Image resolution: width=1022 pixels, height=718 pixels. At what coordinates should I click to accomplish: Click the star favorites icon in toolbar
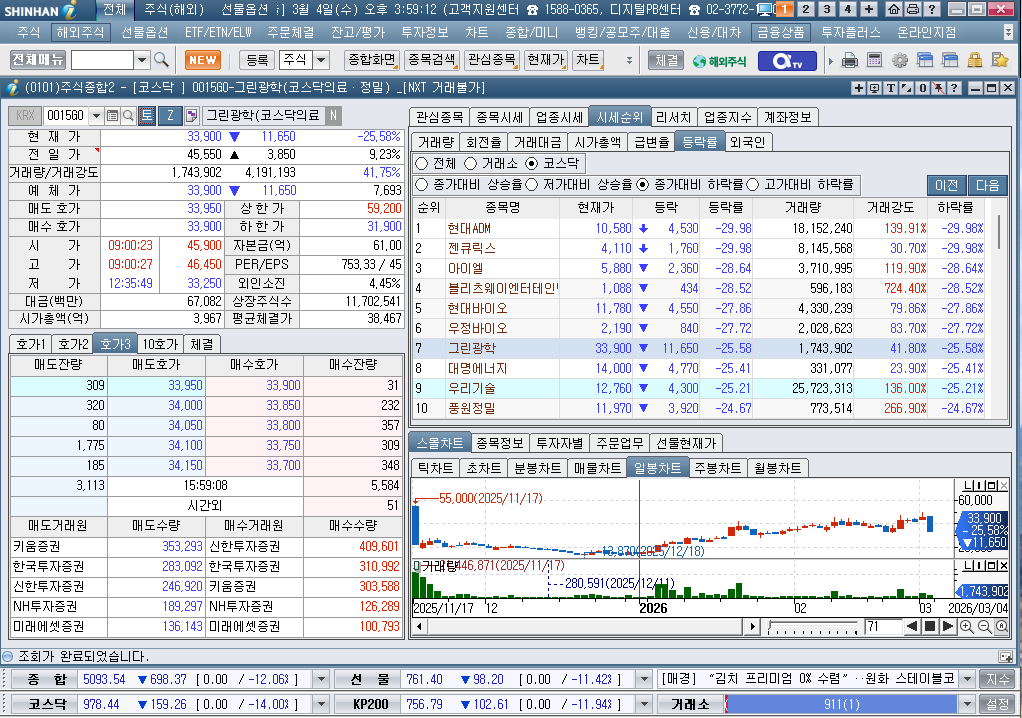pyautogui.click(x=1000, y=61)
